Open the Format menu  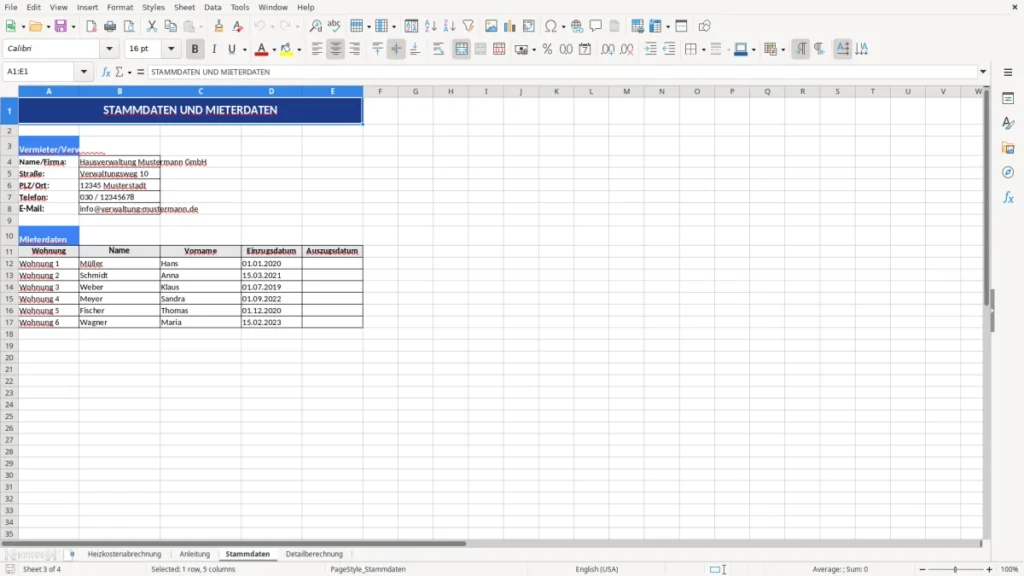[120, 7]
